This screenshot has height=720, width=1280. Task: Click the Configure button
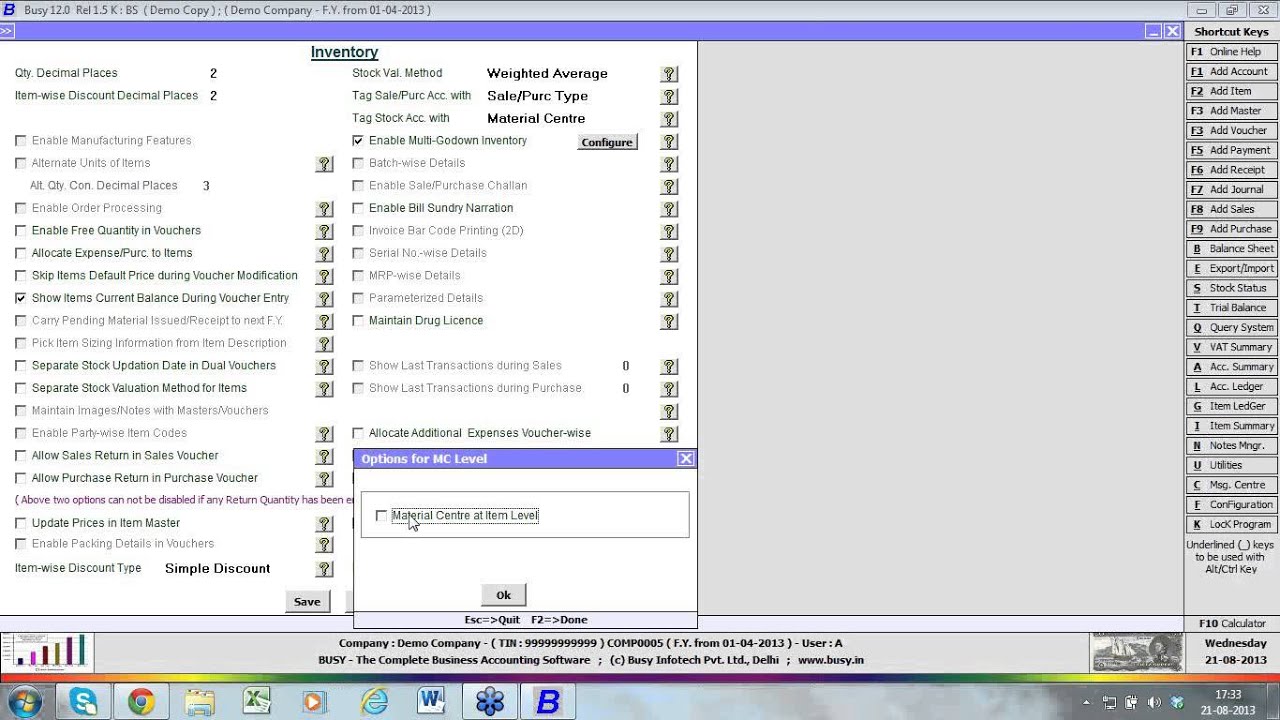click(607, 142)
